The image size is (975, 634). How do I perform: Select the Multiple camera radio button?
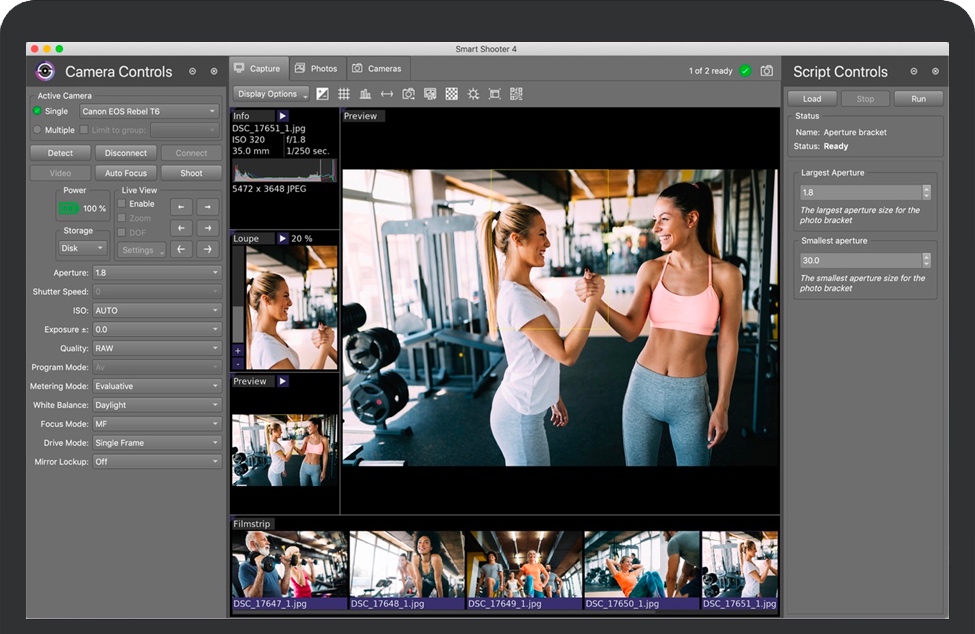(x=38, y=130)
